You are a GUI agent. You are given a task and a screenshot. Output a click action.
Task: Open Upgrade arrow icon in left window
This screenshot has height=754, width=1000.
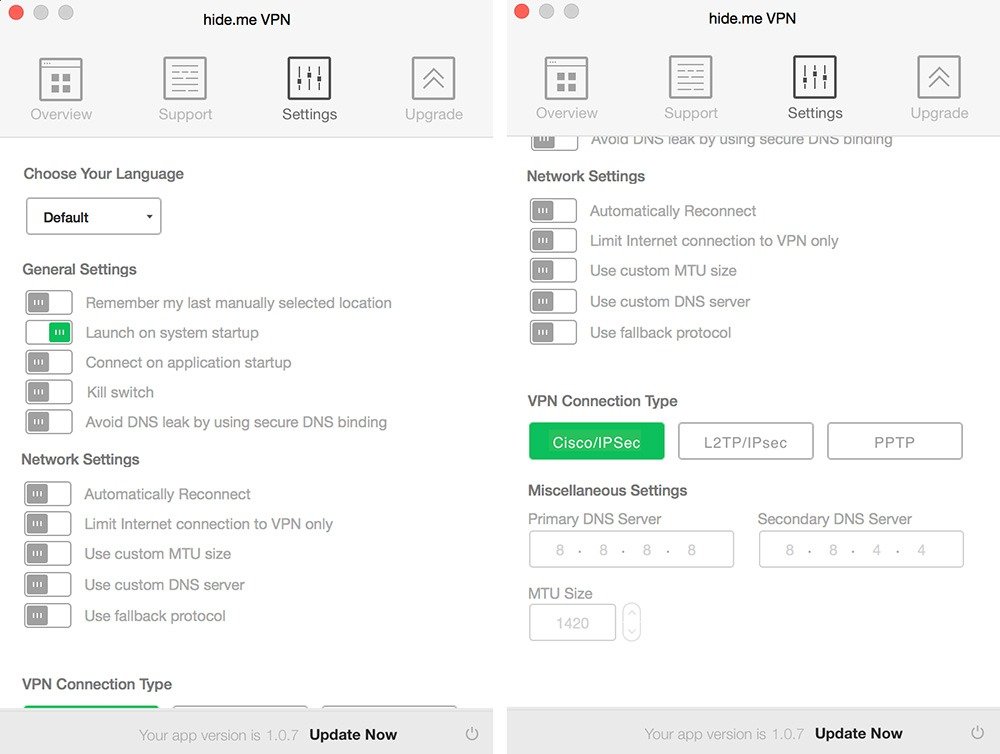click(434, 78)
